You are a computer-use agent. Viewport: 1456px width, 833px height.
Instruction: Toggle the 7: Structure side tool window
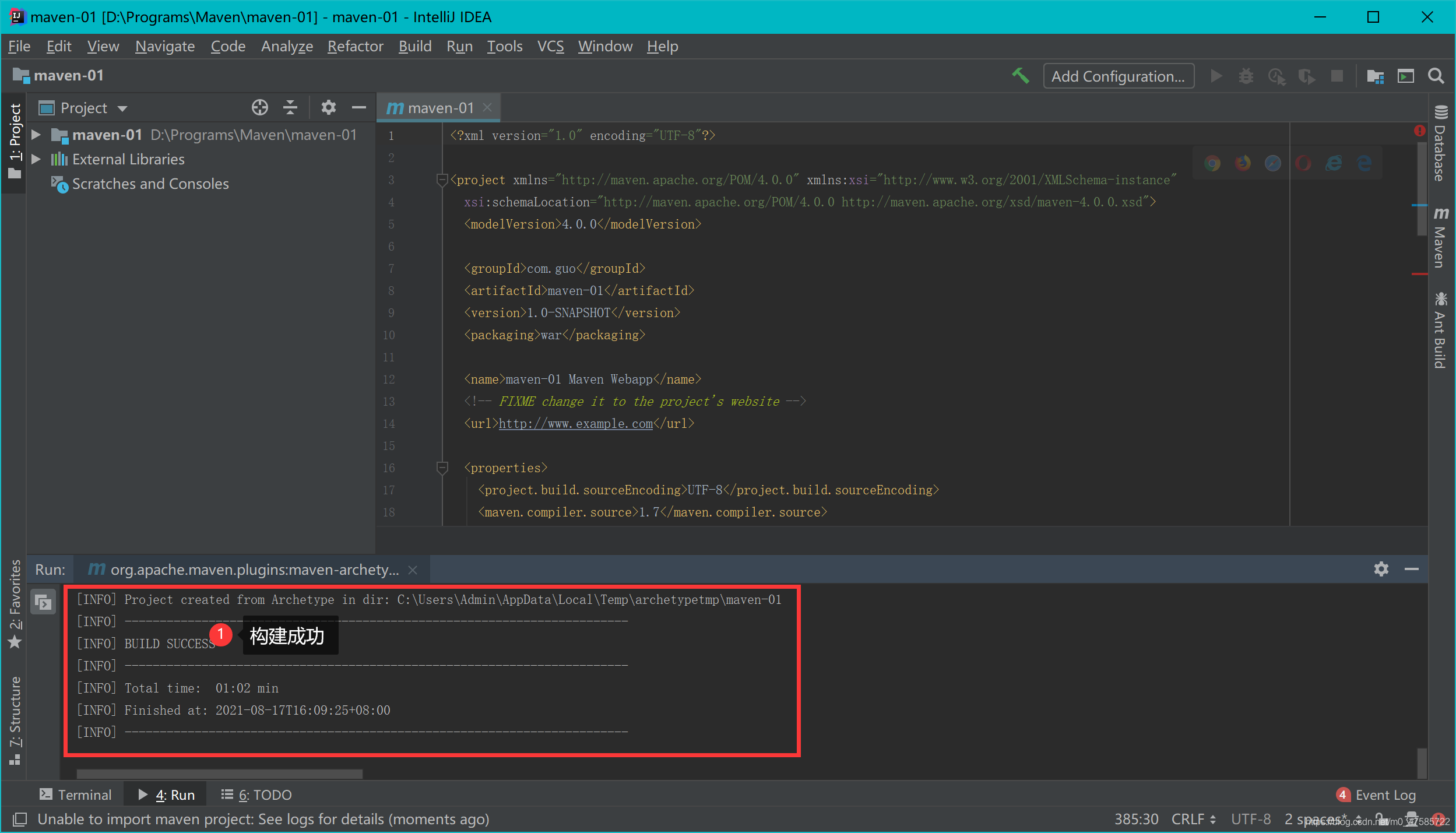(x=14, y=720)
